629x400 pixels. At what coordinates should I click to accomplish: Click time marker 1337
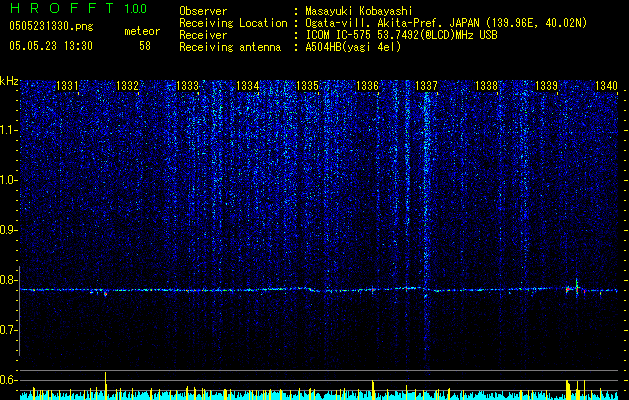(426, 85)
